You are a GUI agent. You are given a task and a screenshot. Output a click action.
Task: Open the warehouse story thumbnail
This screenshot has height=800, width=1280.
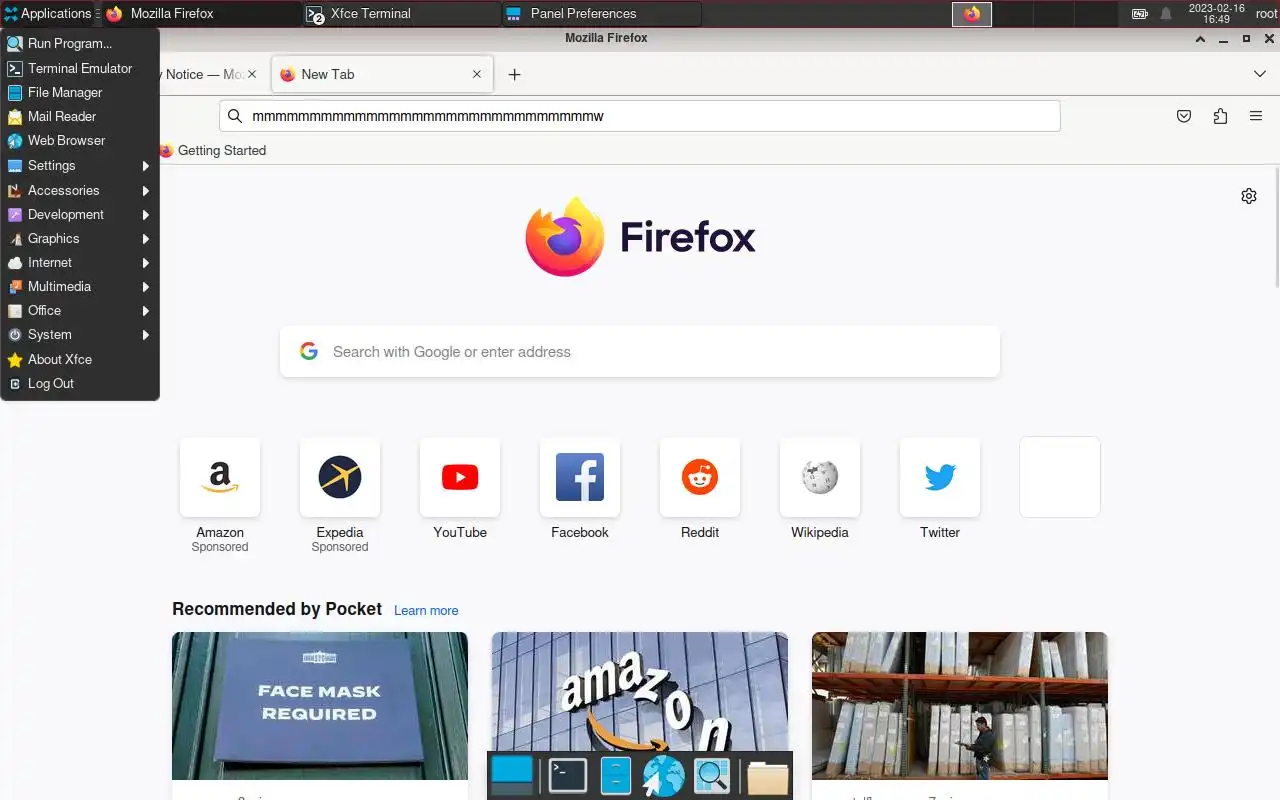(x=960, y=706)
